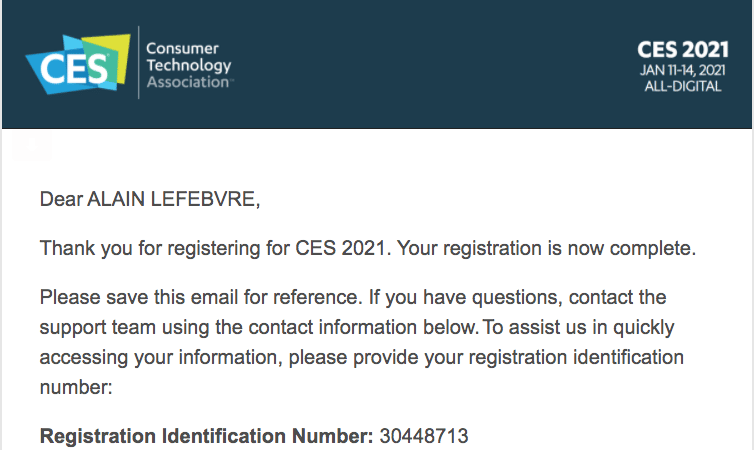Image resolution: width=754 pixels, height=450 pixels.
Task: Click the empty dark blue banner center
Action: (x=433, y=64)
